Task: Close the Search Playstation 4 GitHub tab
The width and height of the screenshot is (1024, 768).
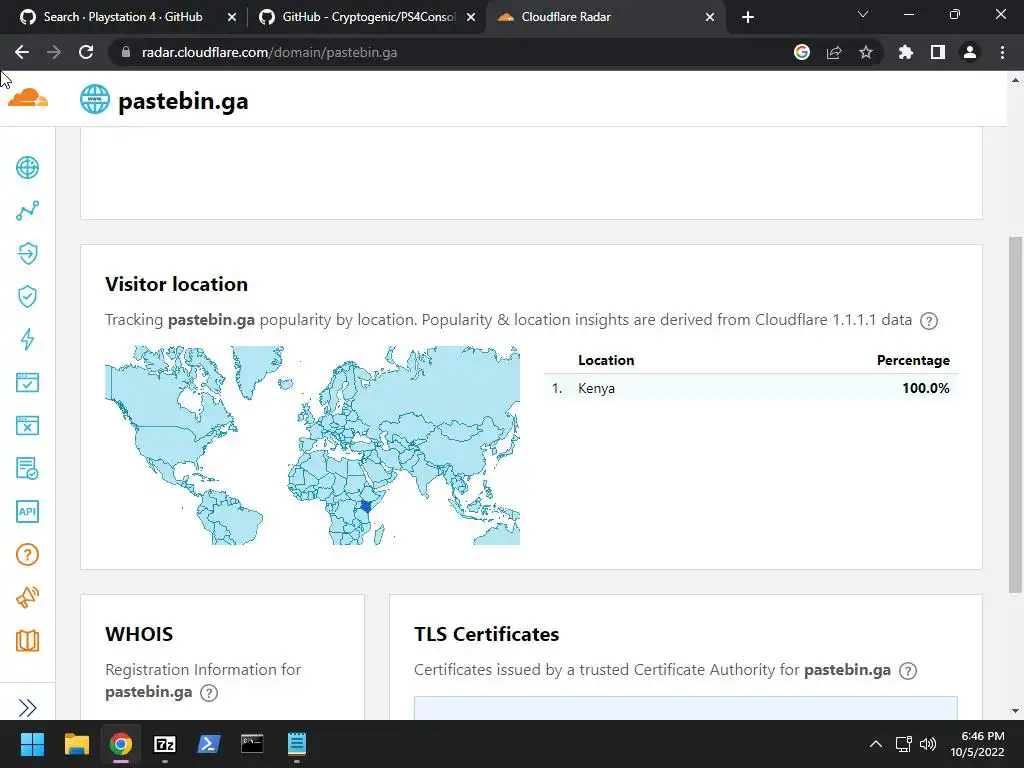Action: click(x=232, y=17)
